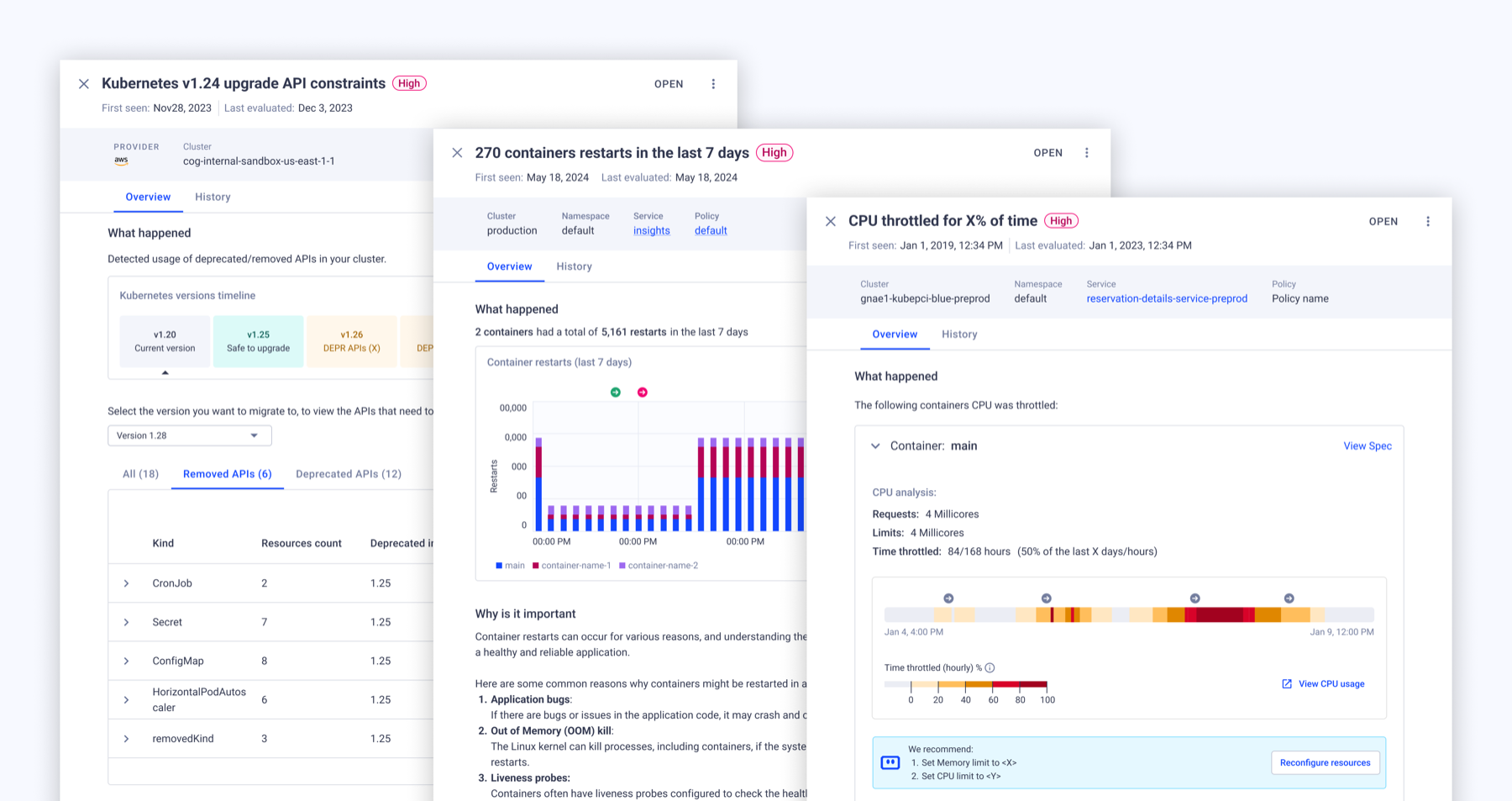This screenshot has width=1512, height=801.
Task: Click the recommendation bot icon
Action: [890, 762]
